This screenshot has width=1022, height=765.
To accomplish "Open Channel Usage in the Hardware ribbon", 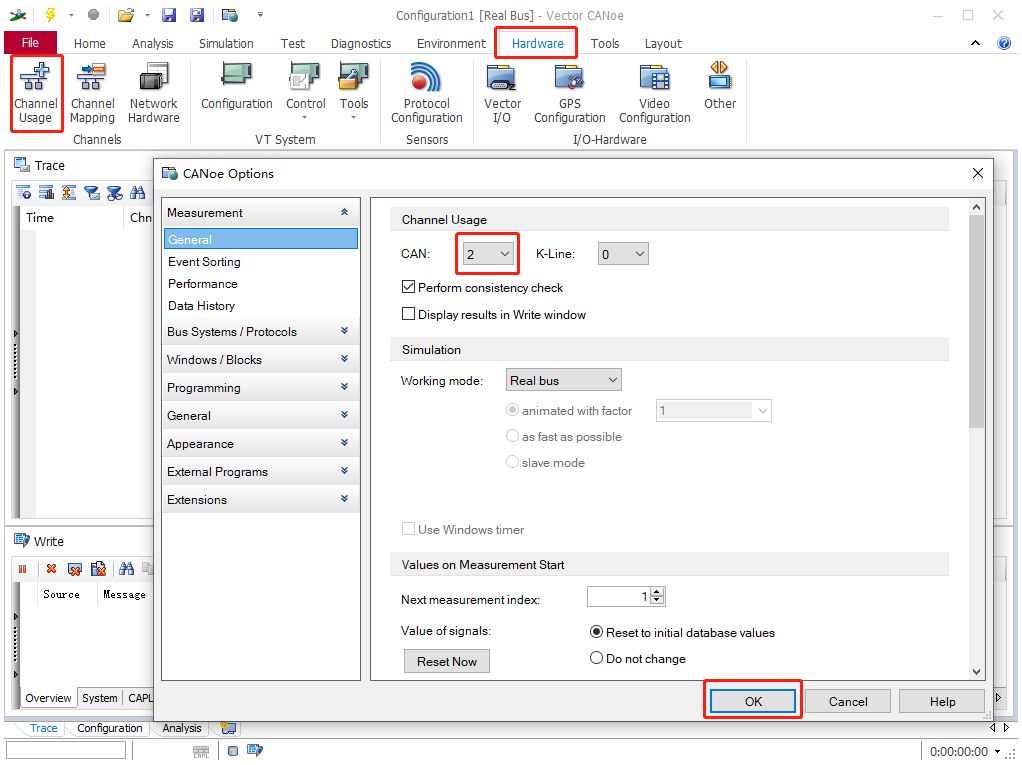I will [x=36, y=93].
